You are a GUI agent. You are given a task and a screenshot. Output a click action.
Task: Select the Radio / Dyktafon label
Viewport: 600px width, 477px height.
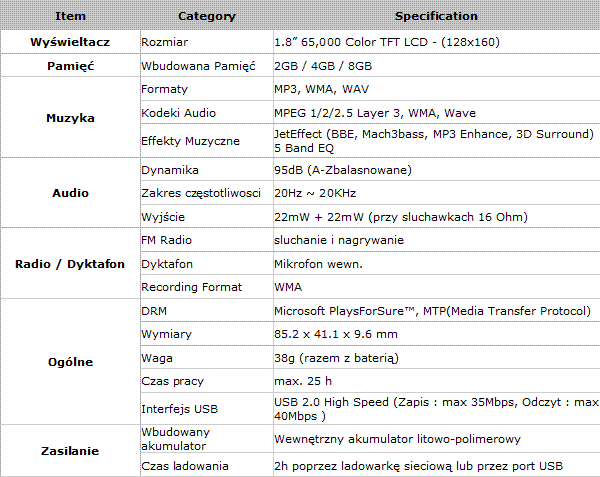coord(70,264)
